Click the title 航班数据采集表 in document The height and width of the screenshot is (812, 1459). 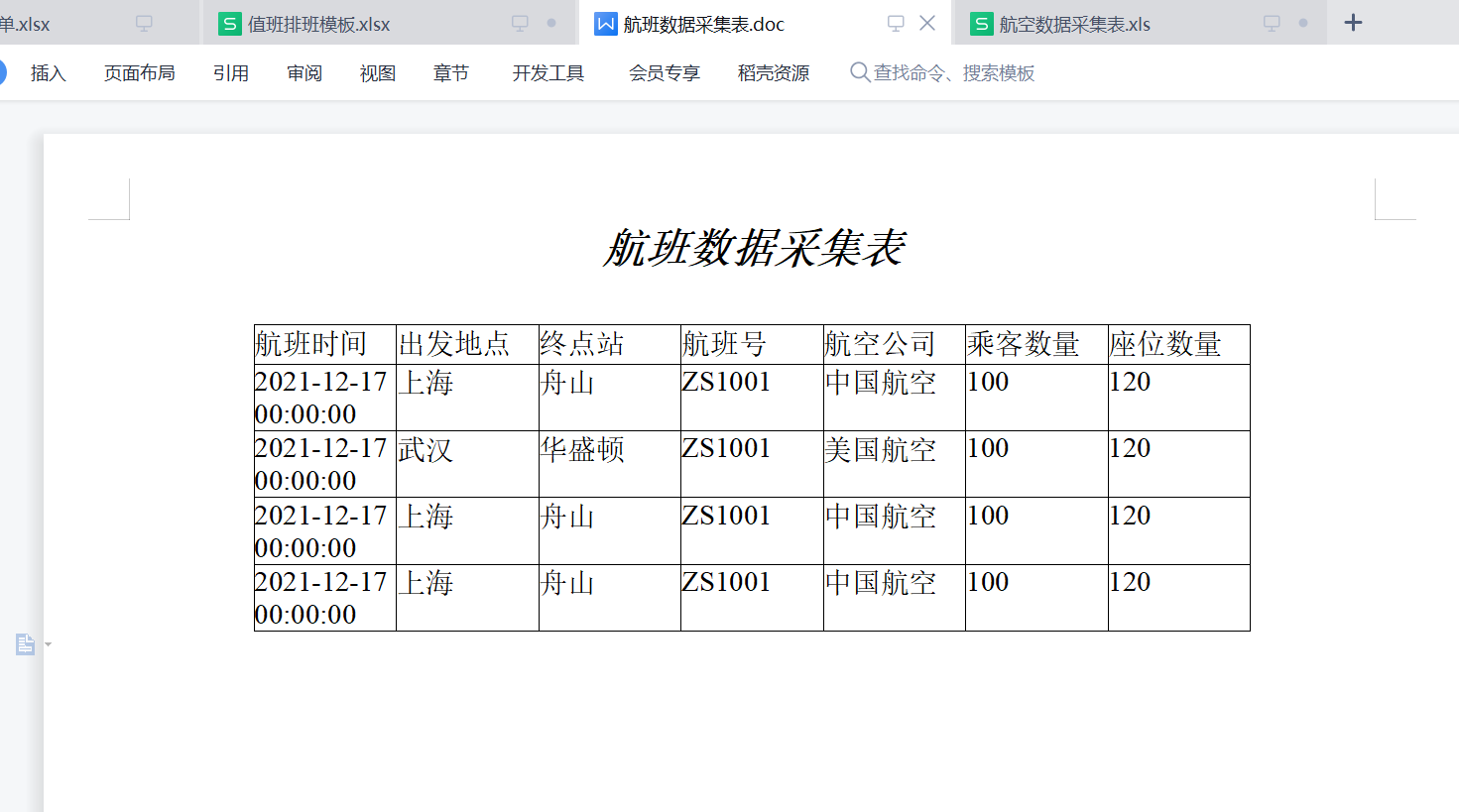pyautogui.click(x=754, y=248)
